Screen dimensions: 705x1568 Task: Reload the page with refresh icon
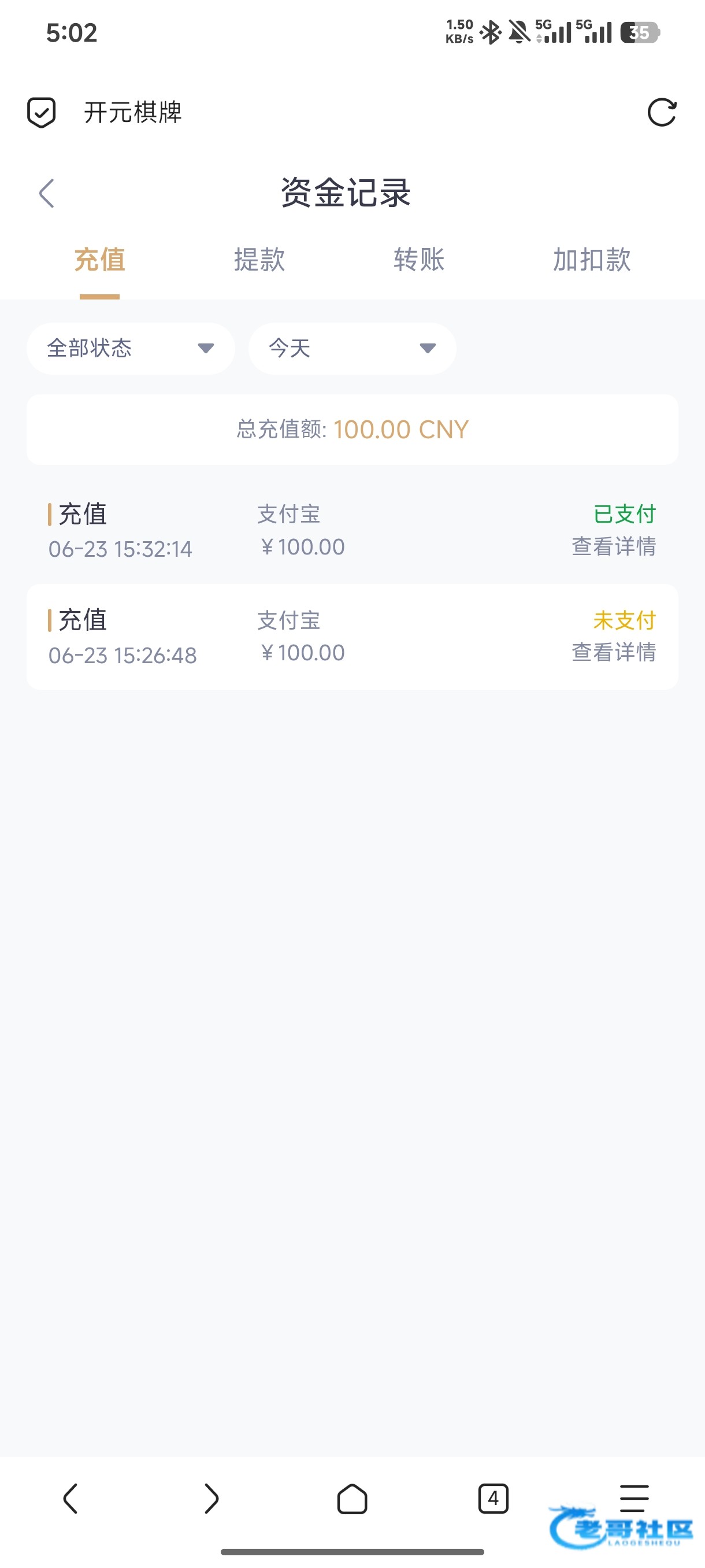[x=662, y=113]
